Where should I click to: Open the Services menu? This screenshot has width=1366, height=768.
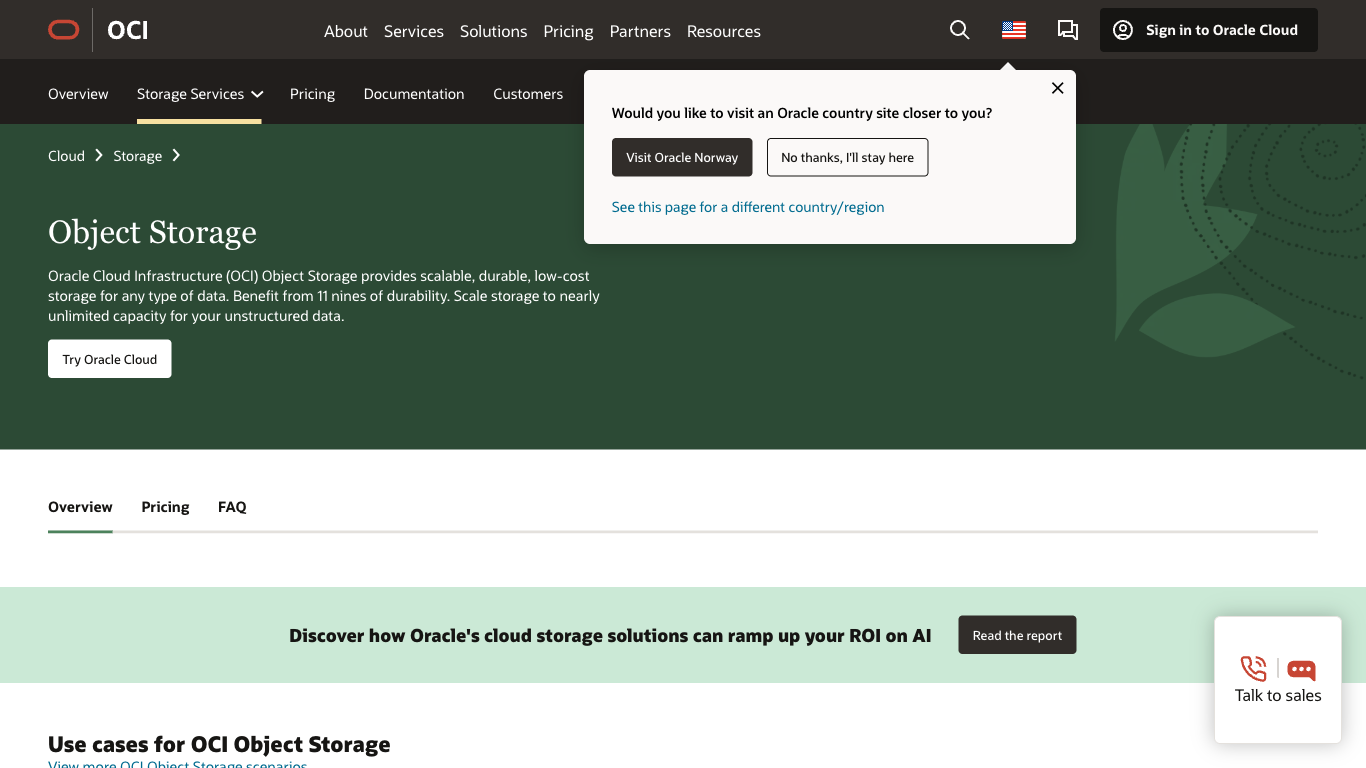coord(413,31)
